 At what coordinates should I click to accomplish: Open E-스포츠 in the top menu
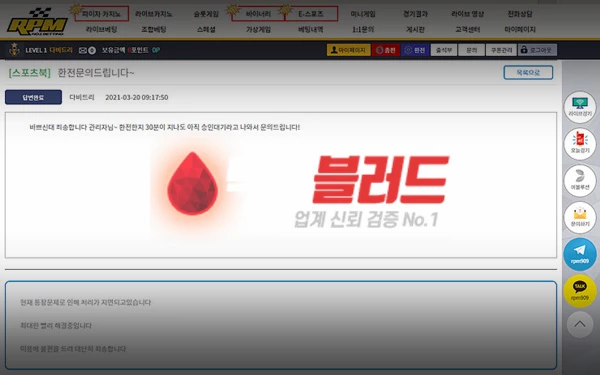311,14
